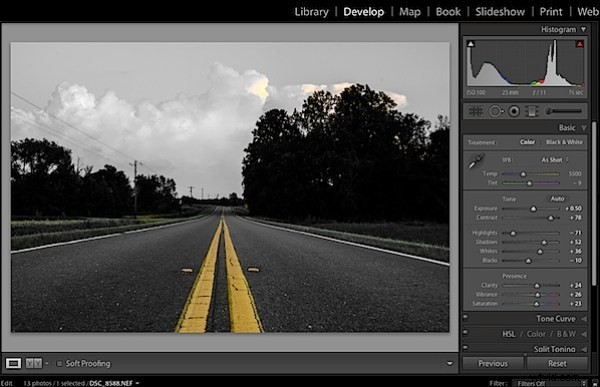Switch to Loupe view mode
Viewport: 600px width, 387px height.
13,363
